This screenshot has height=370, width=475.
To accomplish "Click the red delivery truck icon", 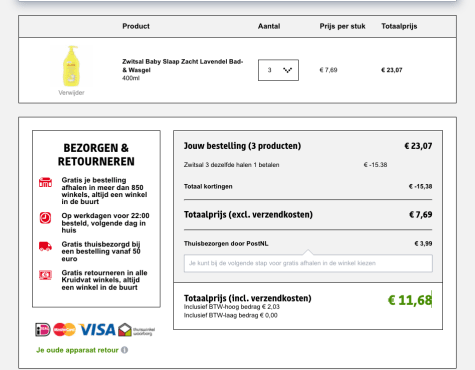I will (45, 246).
